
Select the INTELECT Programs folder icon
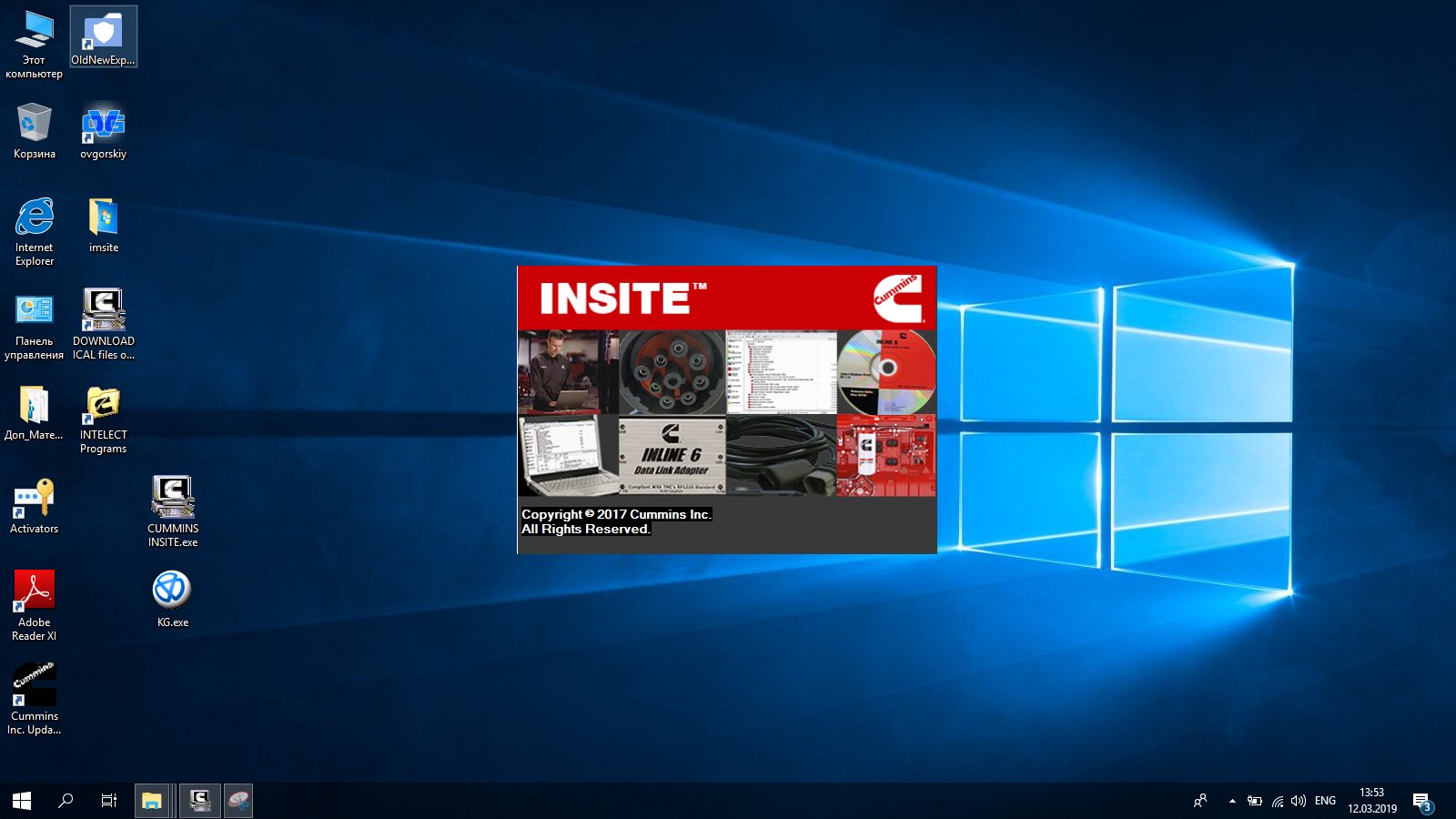[103, 405]
